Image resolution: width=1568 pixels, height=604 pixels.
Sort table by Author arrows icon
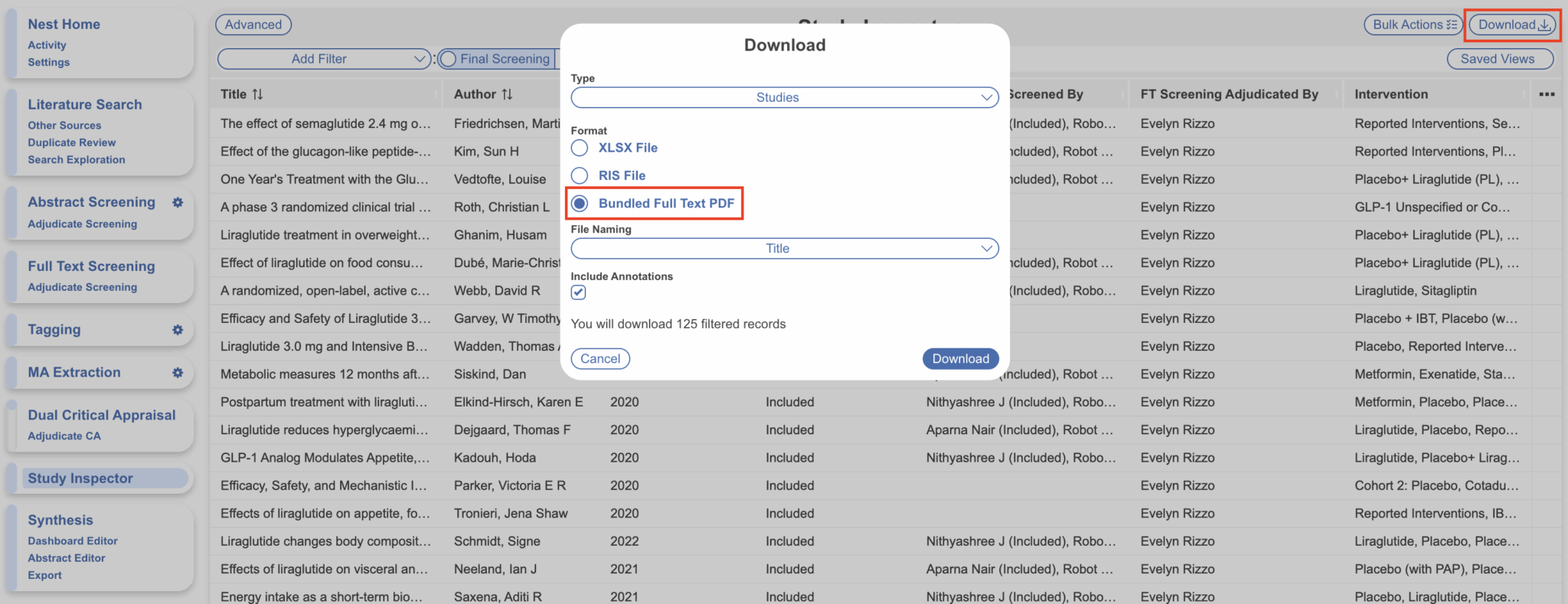(507, 94)
